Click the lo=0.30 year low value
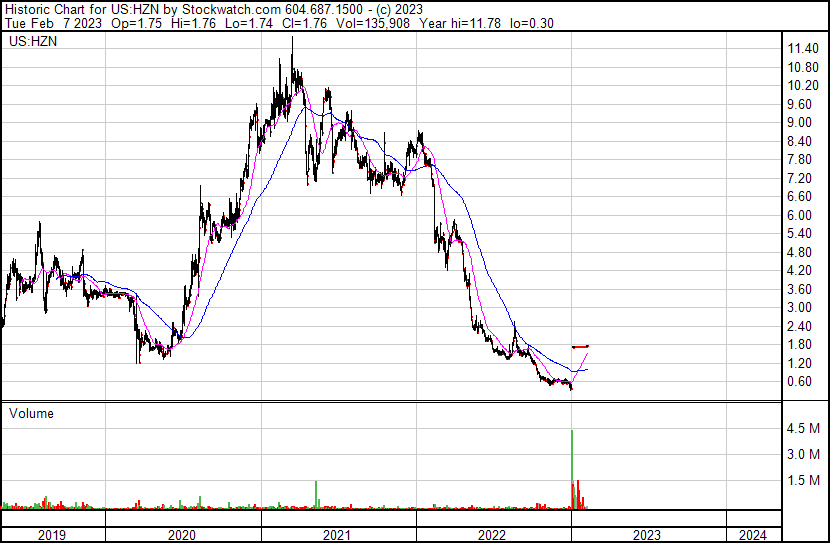The width and height of the screenshot is (830, 543). (531, 23)
